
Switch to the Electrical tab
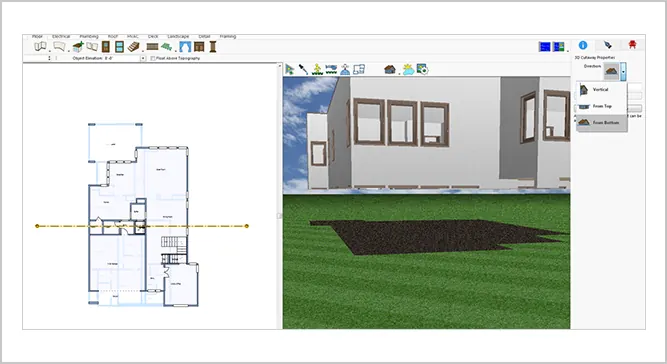tap(61, 37)
